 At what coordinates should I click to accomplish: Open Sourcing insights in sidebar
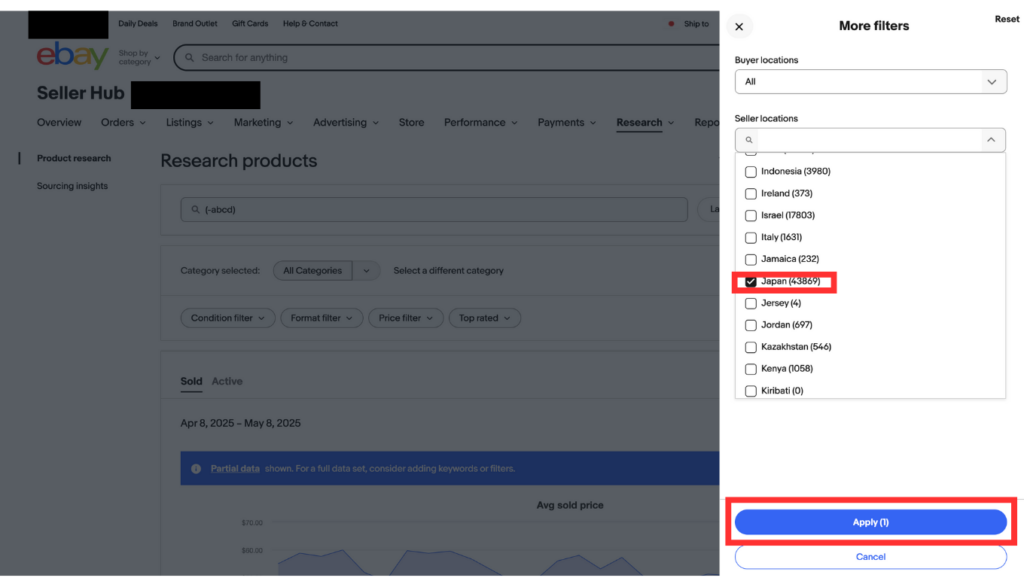tap(72, 186)
